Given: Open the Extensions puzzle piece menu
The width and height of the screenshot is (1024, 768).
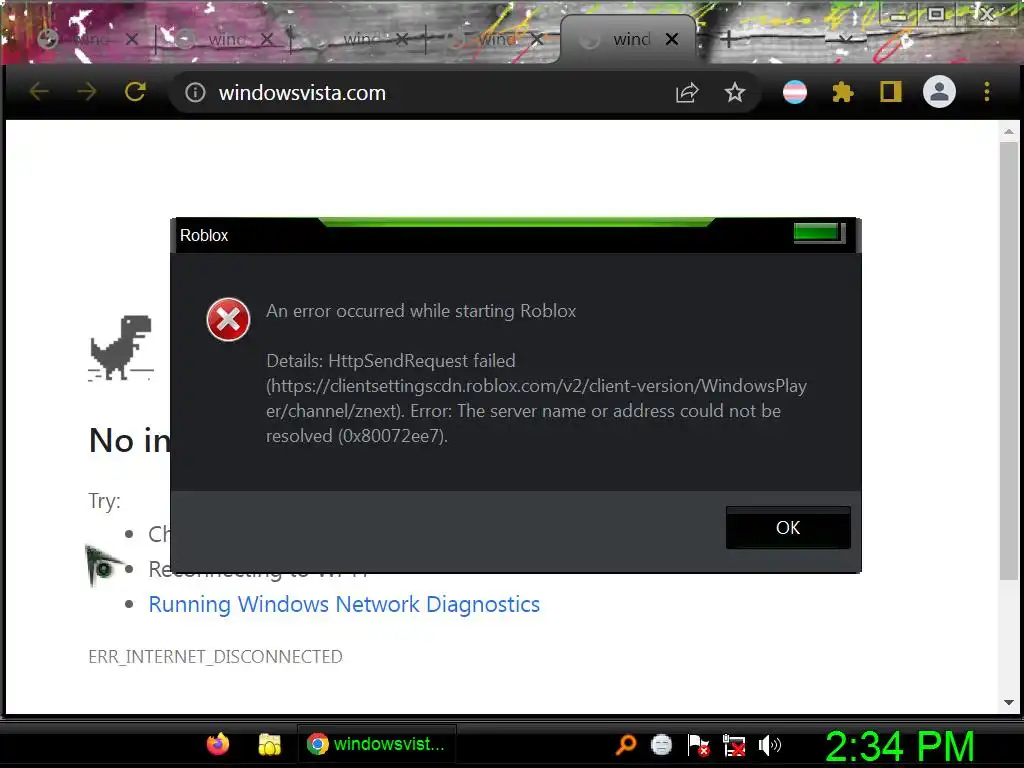Looking at the screenshot, I should (x=843, y=92).
